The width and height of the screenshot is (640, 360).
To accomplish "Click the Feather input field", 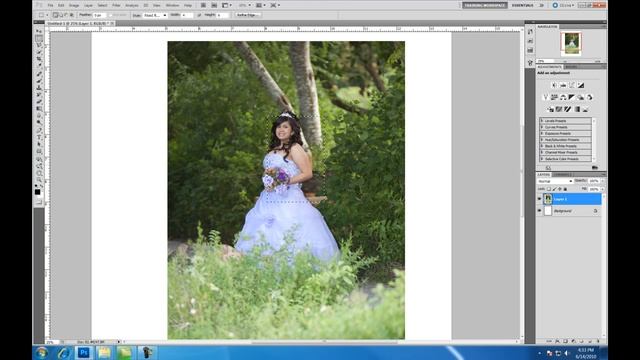I will (99, 15).
